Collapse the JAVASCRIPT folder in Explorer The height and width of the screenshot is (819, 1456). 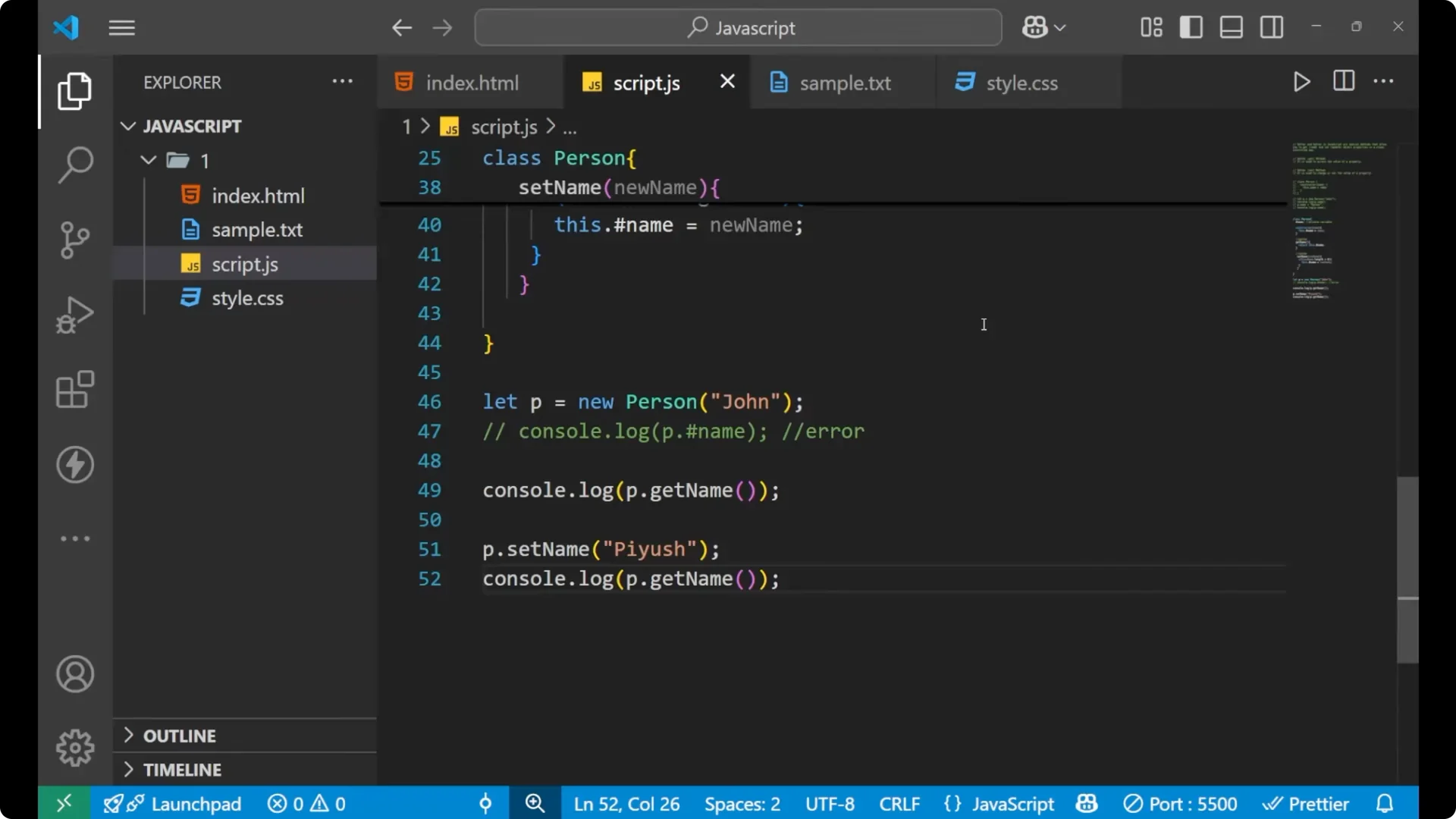coord(127,126)
